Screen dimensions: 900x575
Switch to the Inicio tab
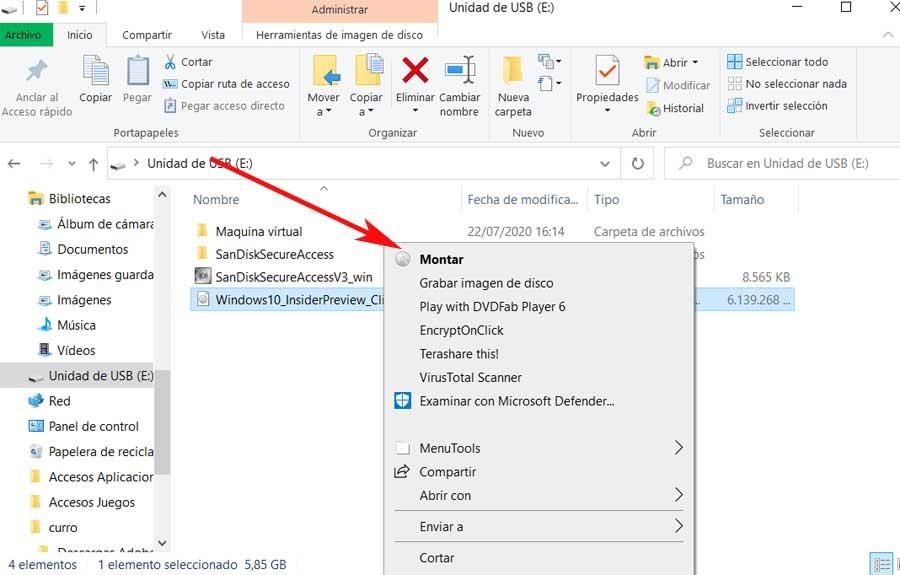(79, 35)
